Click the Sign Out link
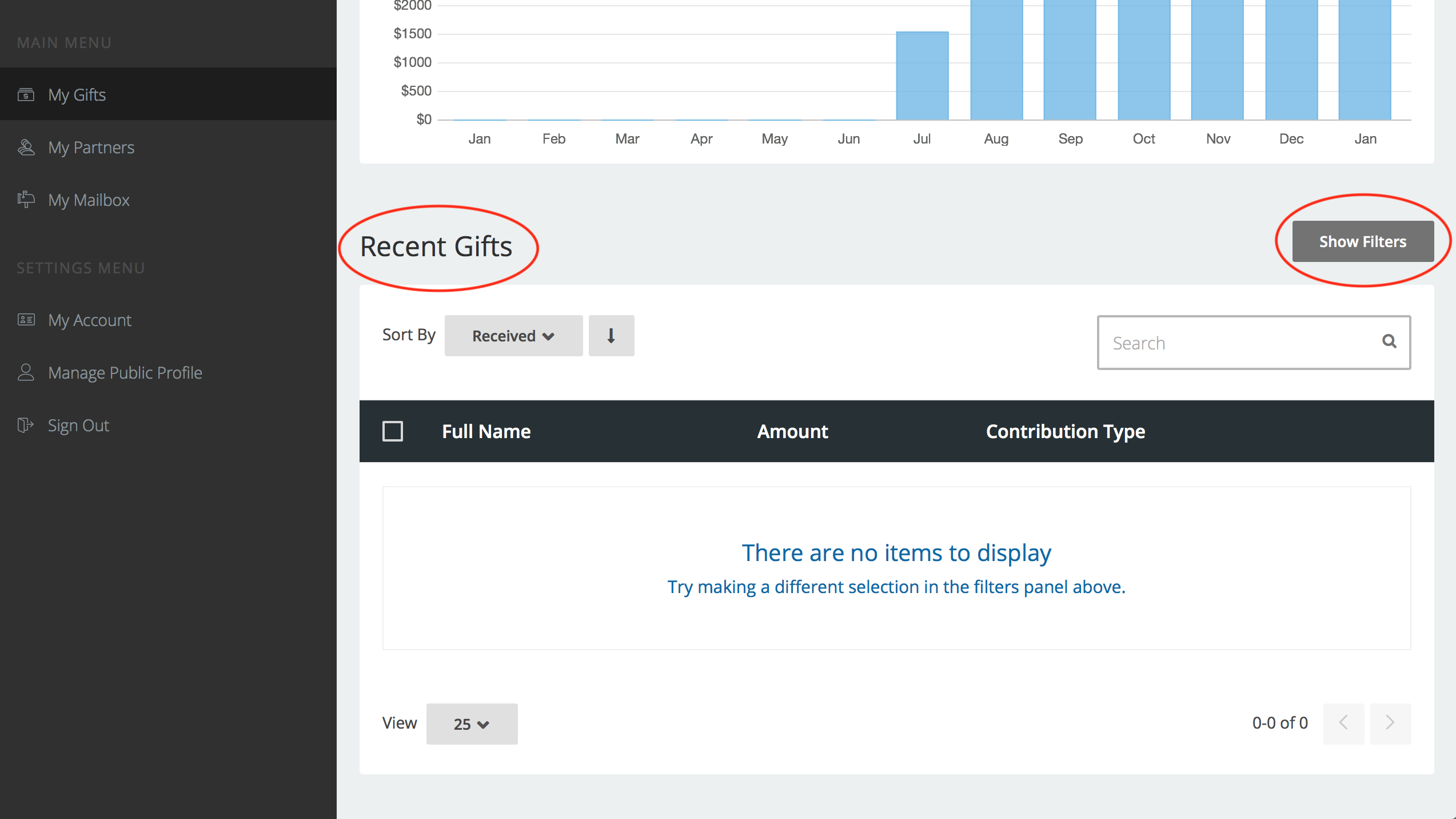1456x819 pixels. coord(78,426)
